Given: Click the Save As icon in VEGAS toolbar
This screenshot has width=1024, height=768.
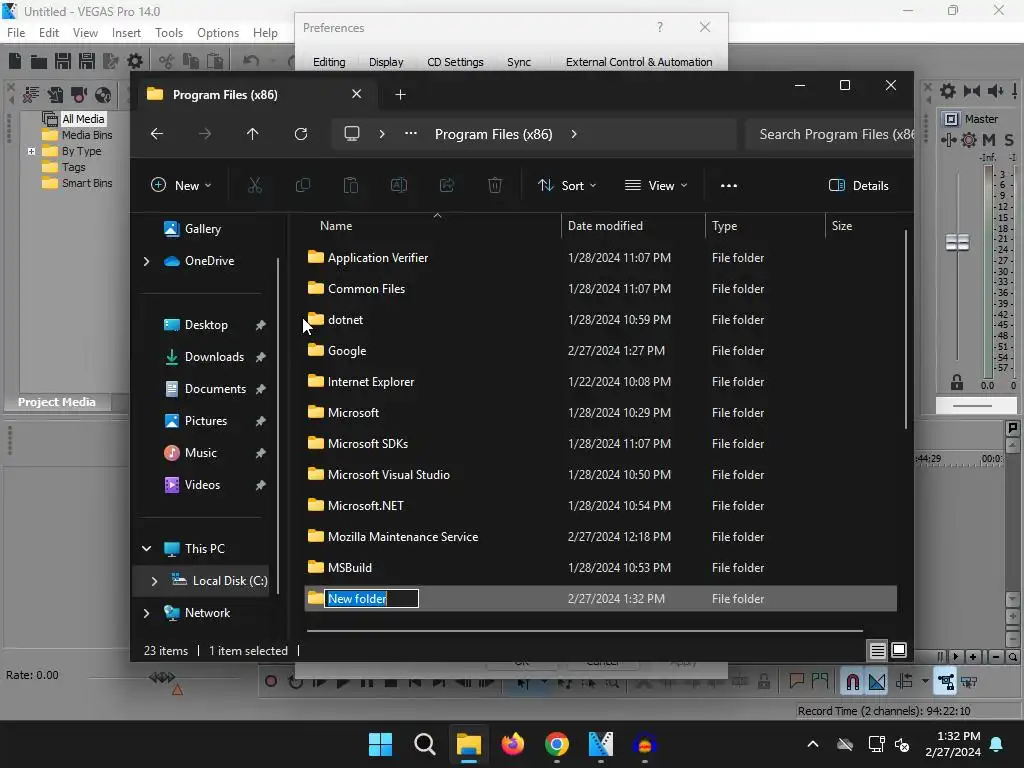Looking at the screenshot, I should pos(86,61).
